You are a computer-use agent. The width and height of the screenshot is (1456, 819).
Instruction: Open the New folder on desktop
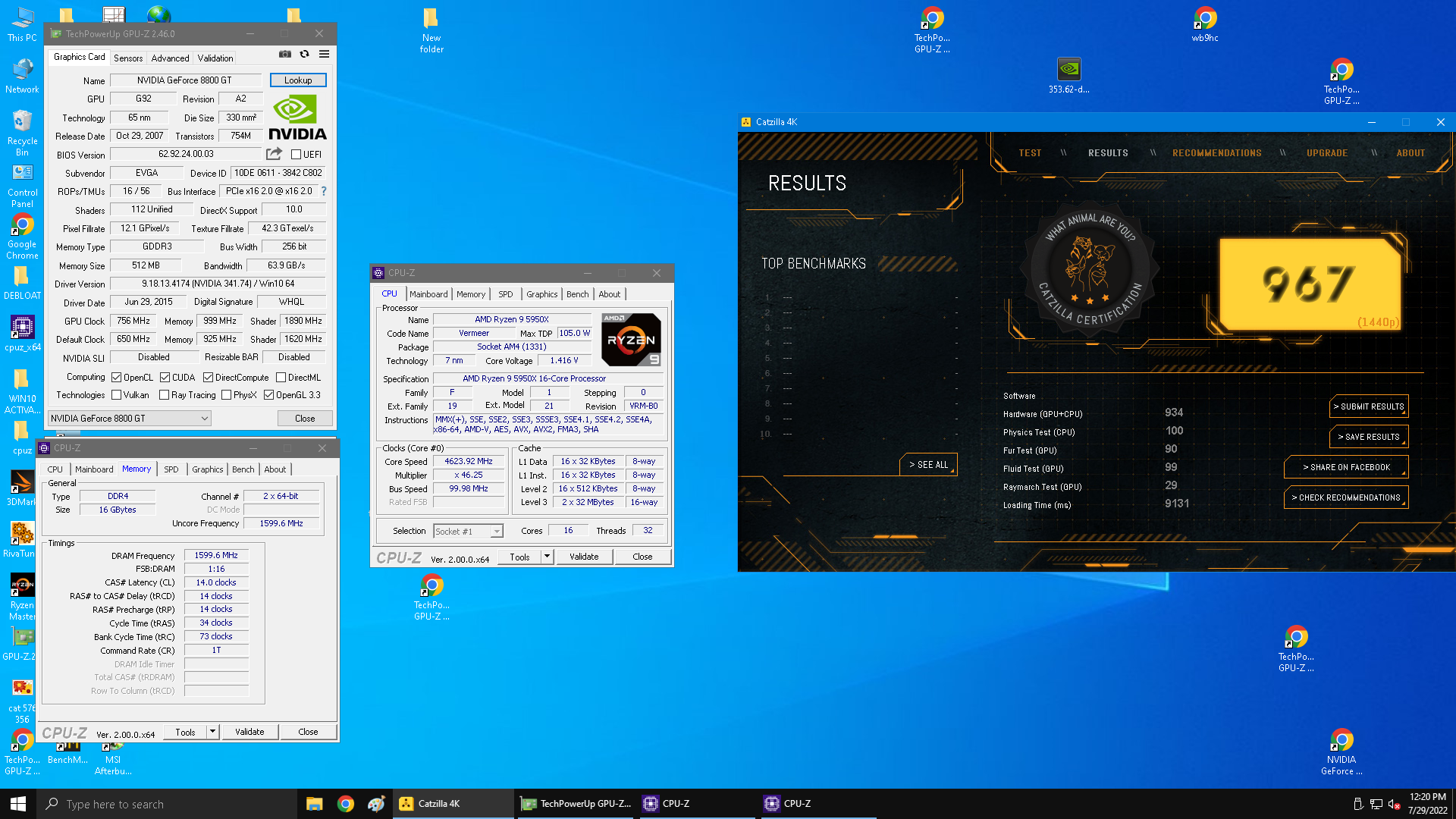pos(431,30)
